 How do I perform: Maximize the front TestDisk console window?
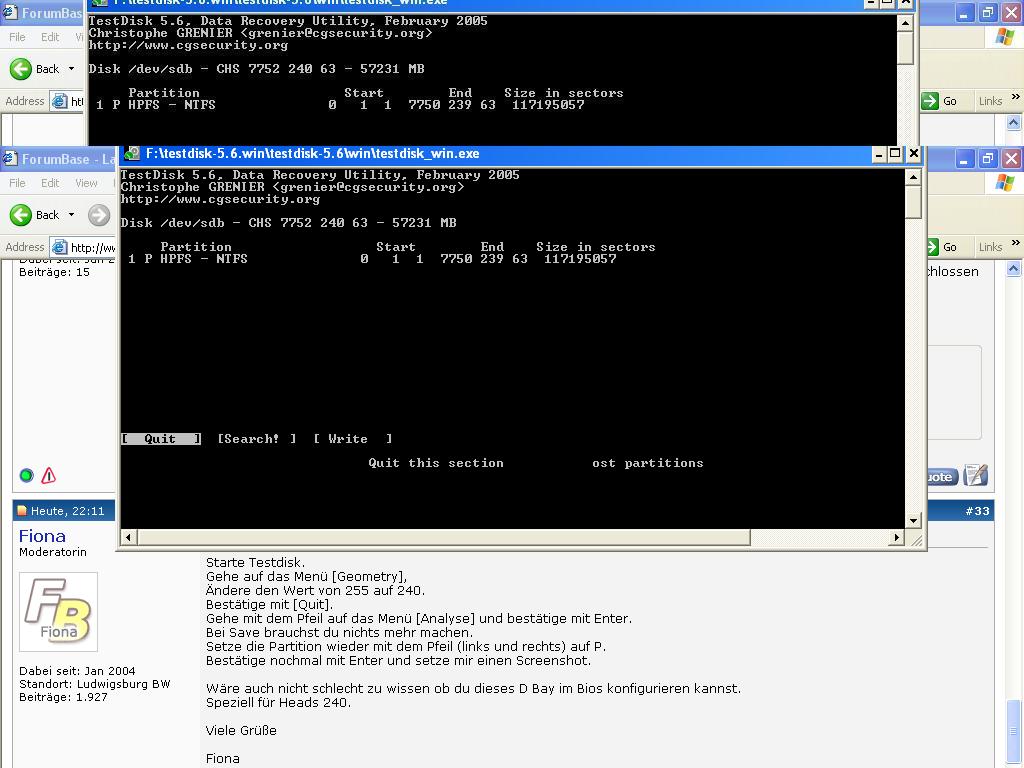(x=896, y=154)
